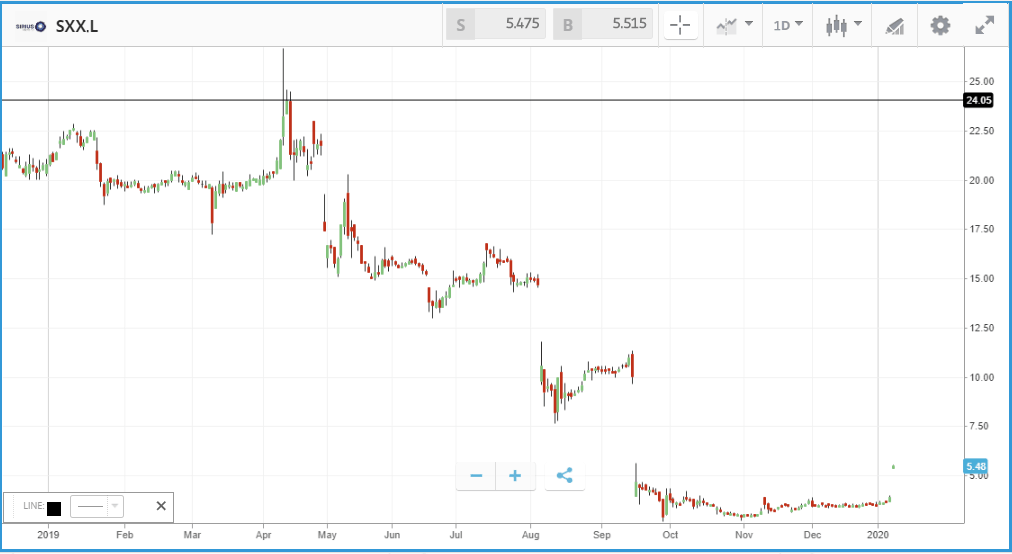Open chart settings gear

coord(940,26)
